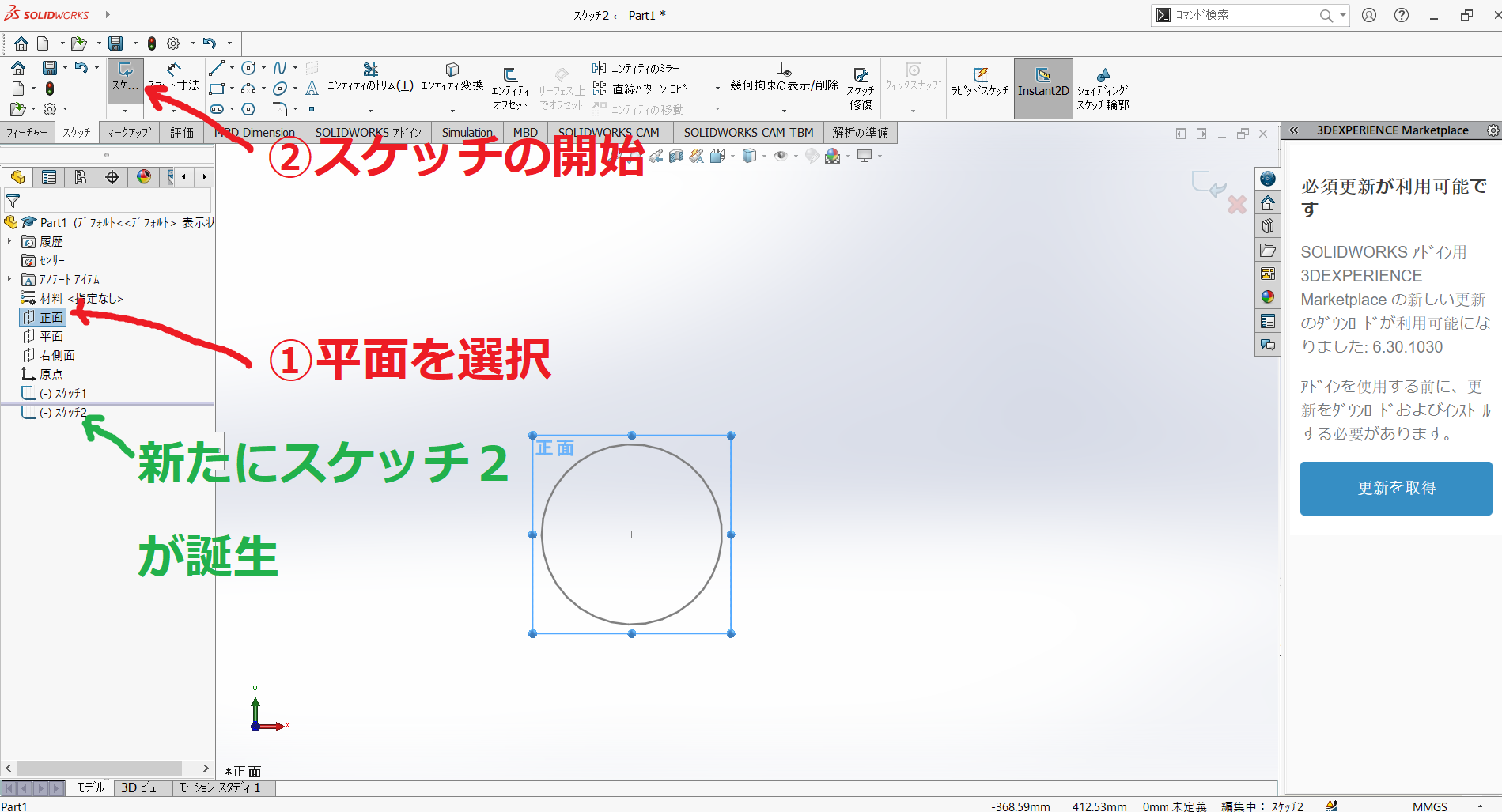Click the 更新を取得 update button

pyautogui.click(x=1396, y=489)
